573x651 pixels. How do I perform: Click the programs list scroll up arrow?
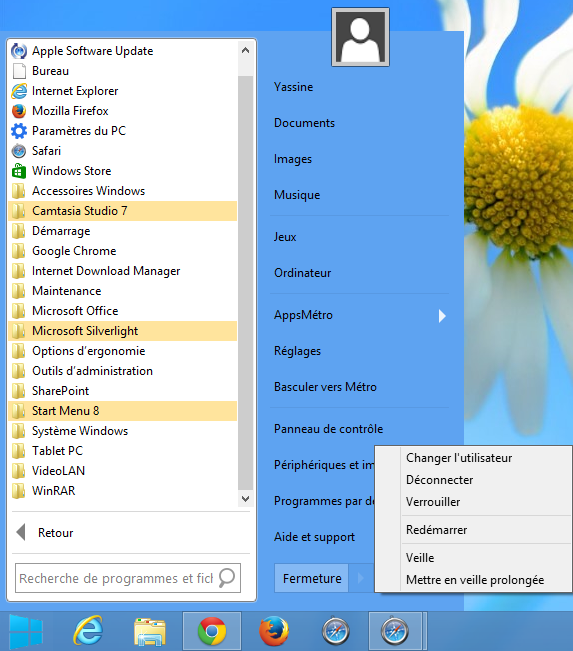tap(245, 51)
